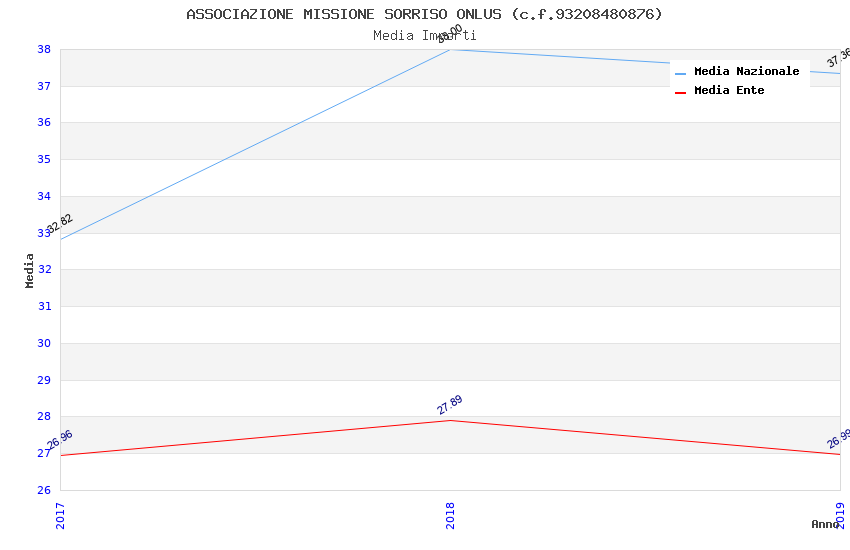Click the Anno axis title

(825, 524)
